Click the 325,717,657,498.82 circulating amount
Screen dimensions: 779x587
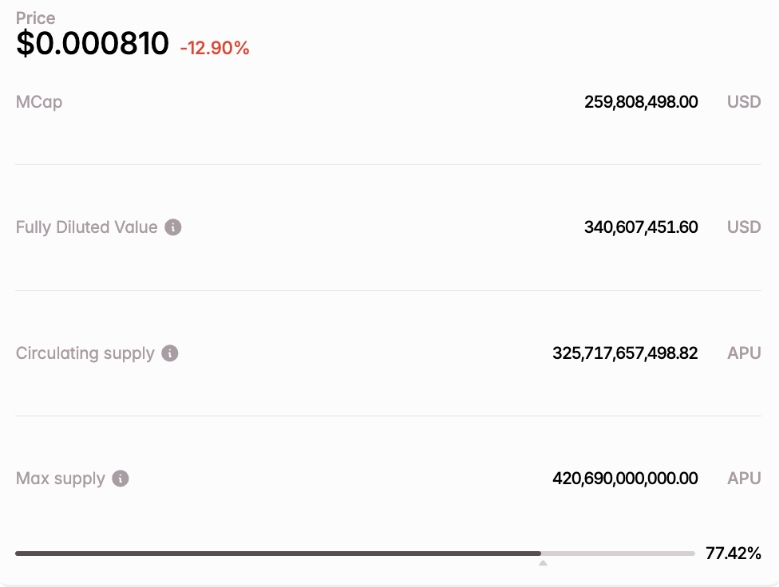(x=625, y=353)
